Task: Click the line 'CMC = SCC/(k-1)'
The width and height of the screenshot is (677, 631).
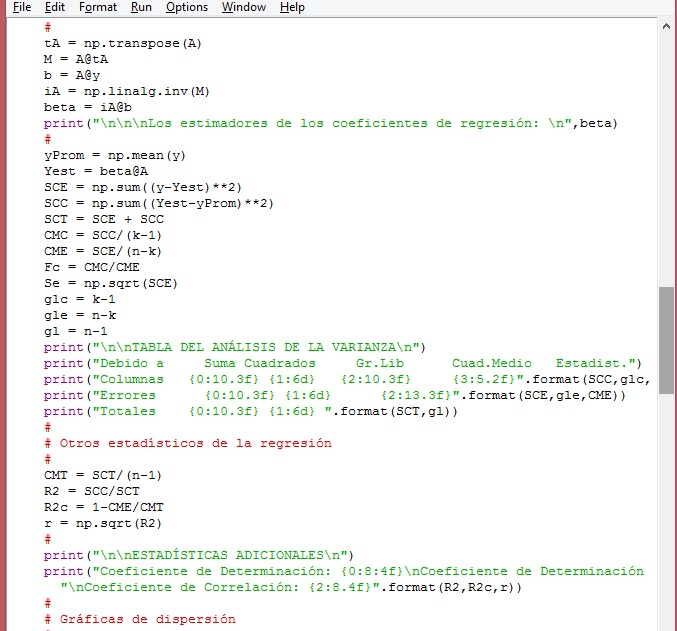Action: coord(103,235)
